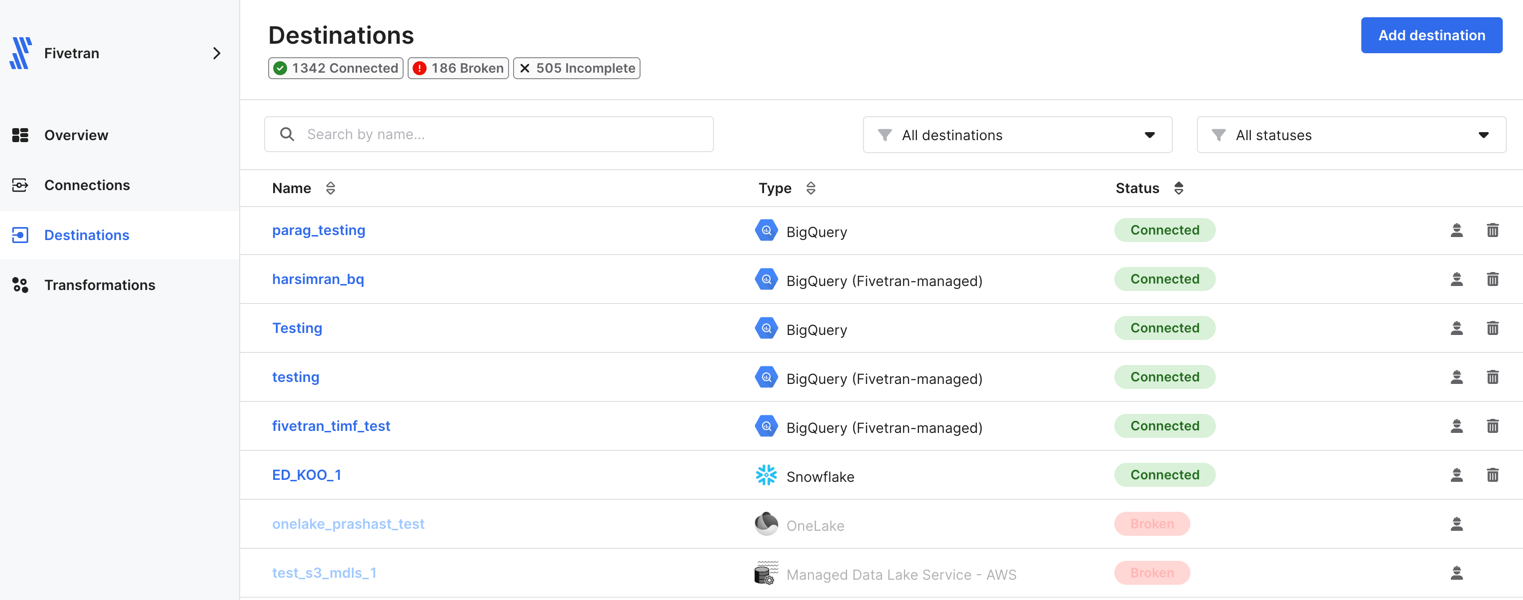Viewport: 1523px width, 600px height.
Task: Delete fivetran_timf_test with trash icon
Action: tap(1493, 426)
